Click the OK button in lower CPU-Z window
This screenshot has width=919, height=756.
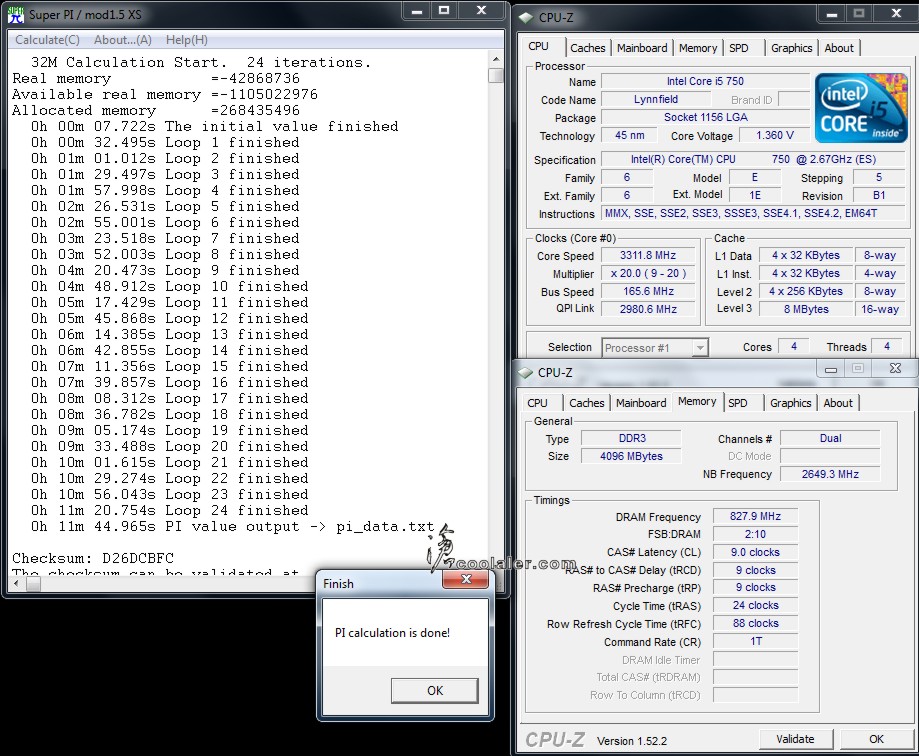[x=876, y=739]
